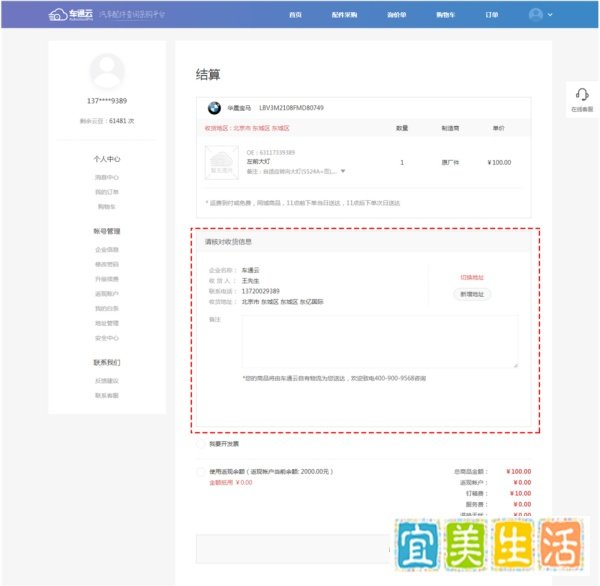Click the 新增地址 button
The image size is (600, 586).
pyautogui.click(x=472, y=294)
